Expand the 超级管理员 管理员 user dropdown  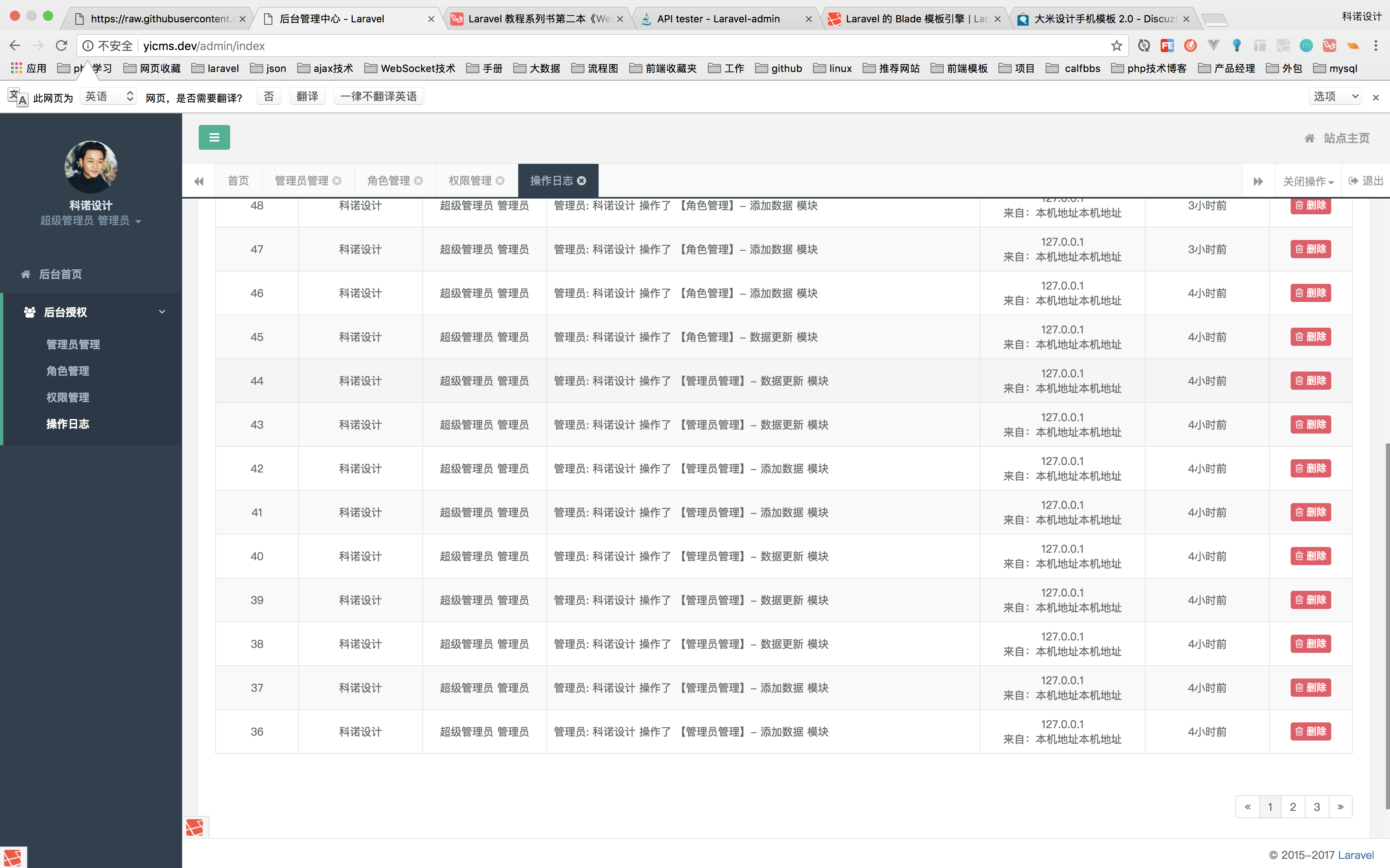click(x=91, y=221)
